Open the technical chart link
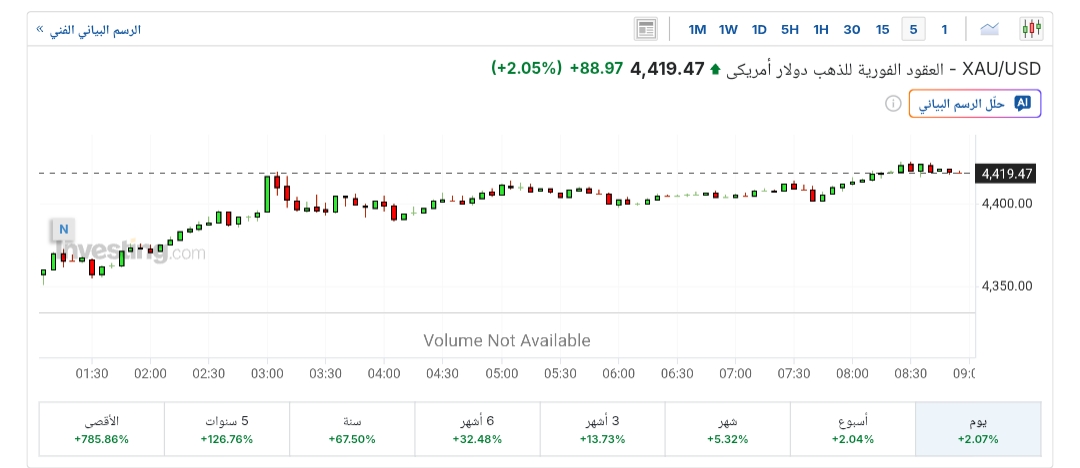 pos(89,30)
